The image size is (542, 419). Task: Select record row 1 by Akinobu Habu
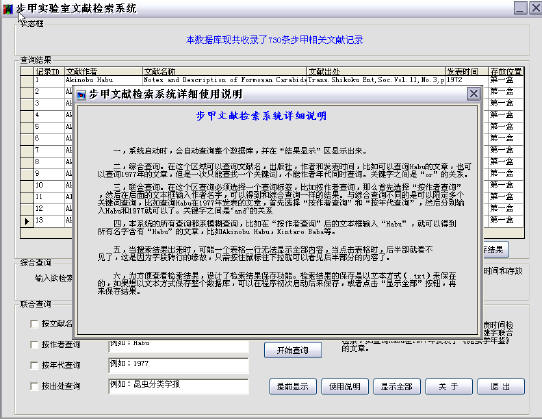tap(272, 81)
